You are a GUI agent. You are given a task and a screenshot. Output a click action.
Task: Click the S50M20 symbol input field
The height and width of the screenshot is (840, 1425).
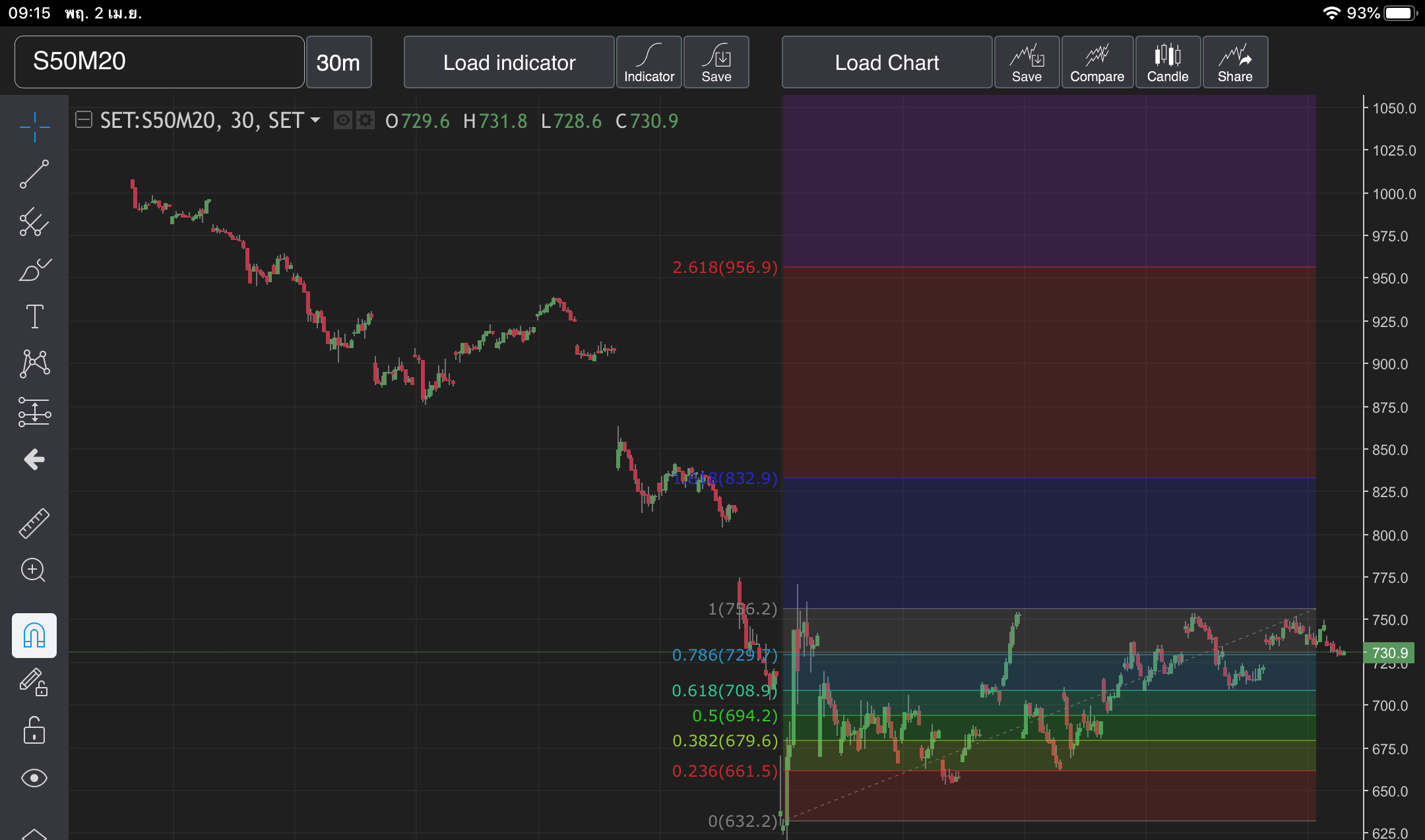coord(159,62)
